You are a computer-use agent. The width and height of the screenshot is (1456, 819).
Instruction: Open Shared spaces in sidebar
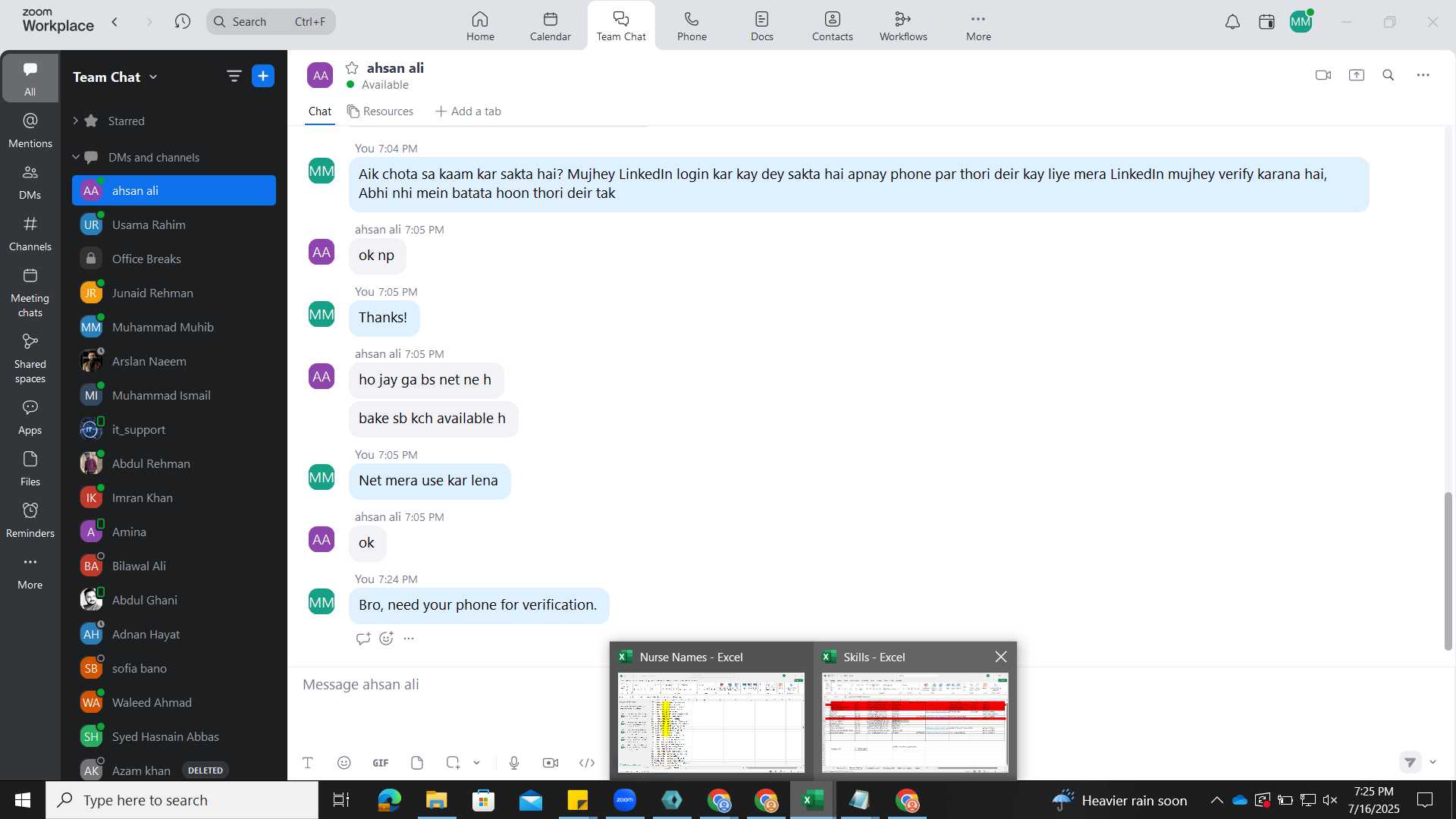pos(30,358)
